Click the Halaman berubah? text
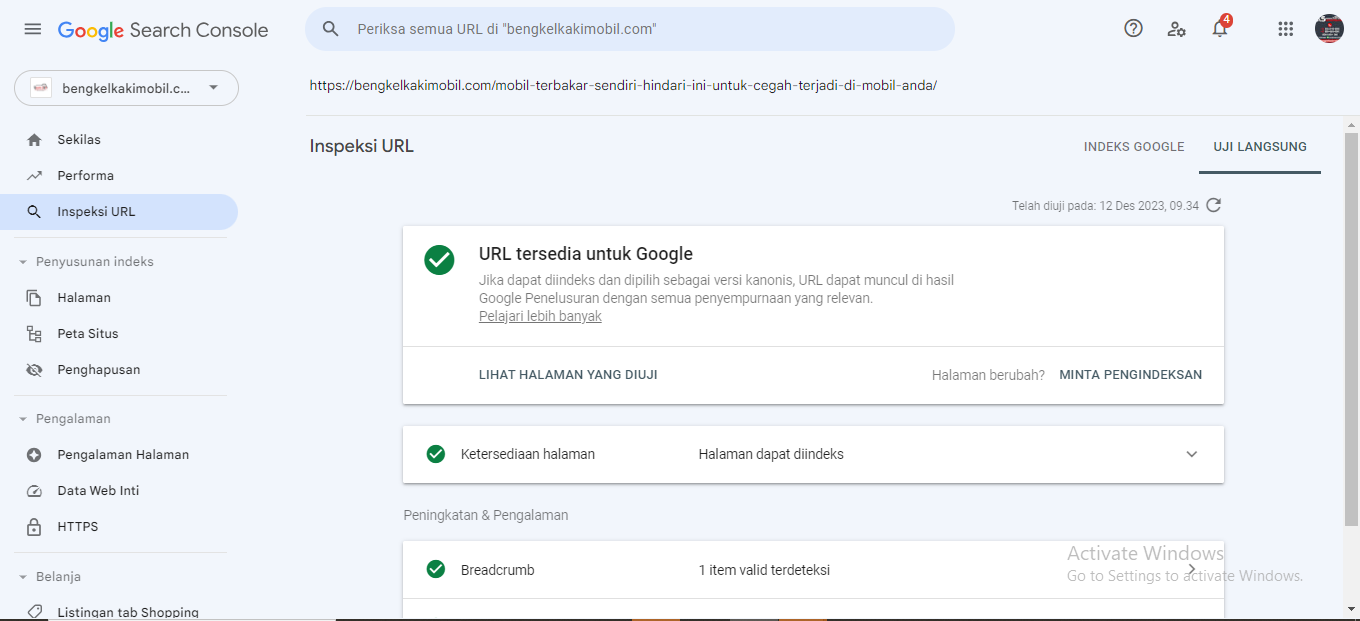The image size is (1360, 621). click(x=988, y=375)
